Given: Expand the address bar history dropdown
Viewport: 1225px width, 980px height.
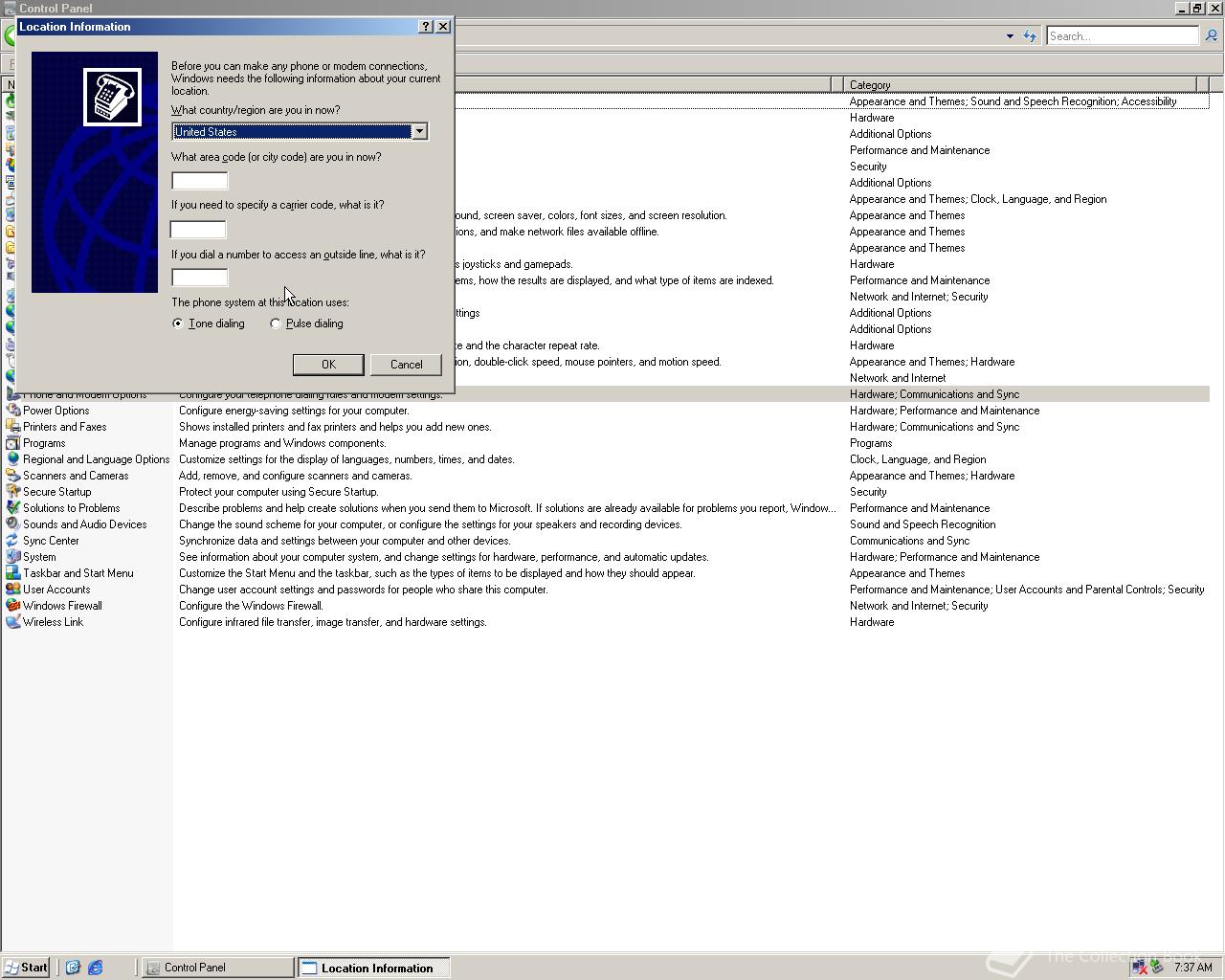Looking at the screenshot, I should point(1010,36).
